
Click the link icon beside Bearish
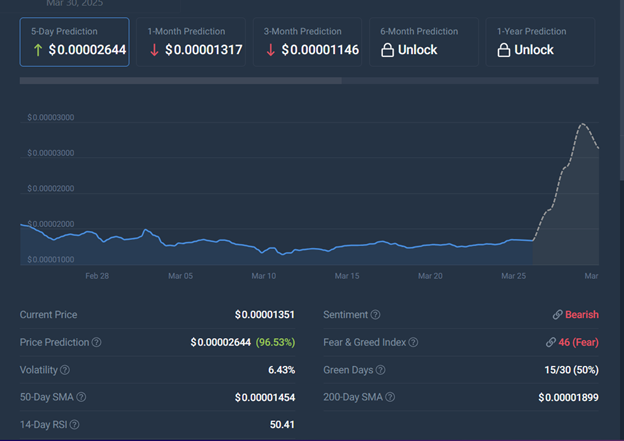coord(557,315)
